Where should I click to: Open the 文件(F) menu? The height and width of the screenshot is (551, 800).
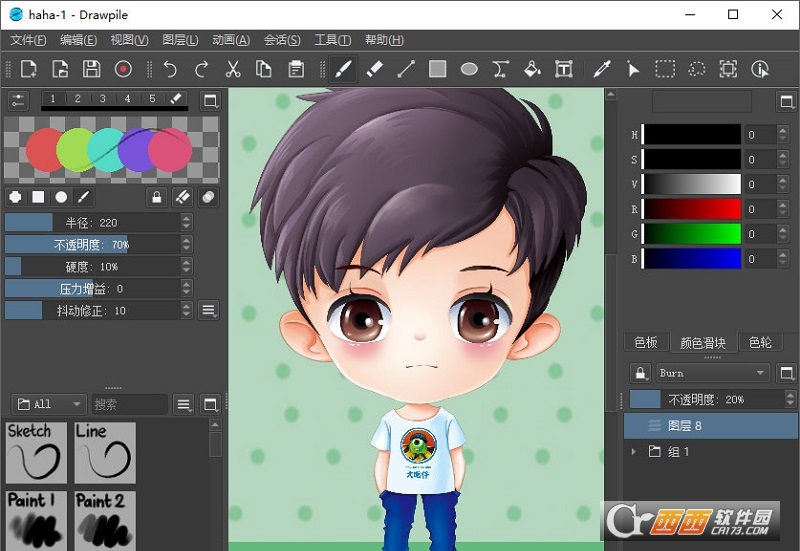pos(29,40)
